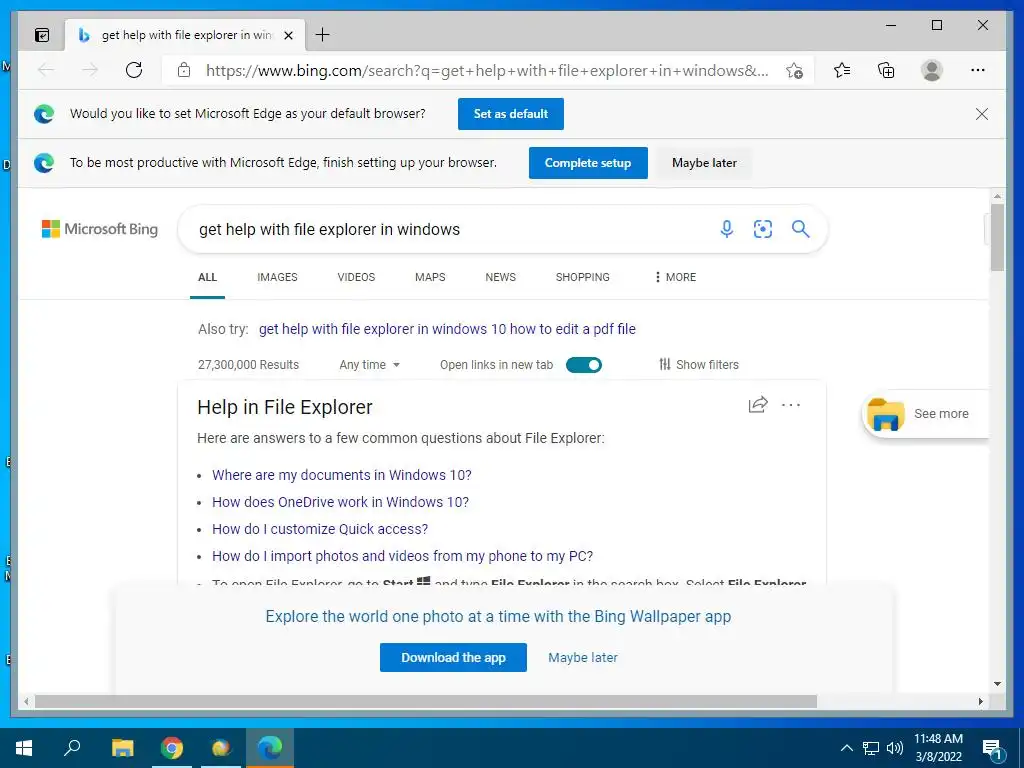Open taskbar search magnifier

(72, 748)
